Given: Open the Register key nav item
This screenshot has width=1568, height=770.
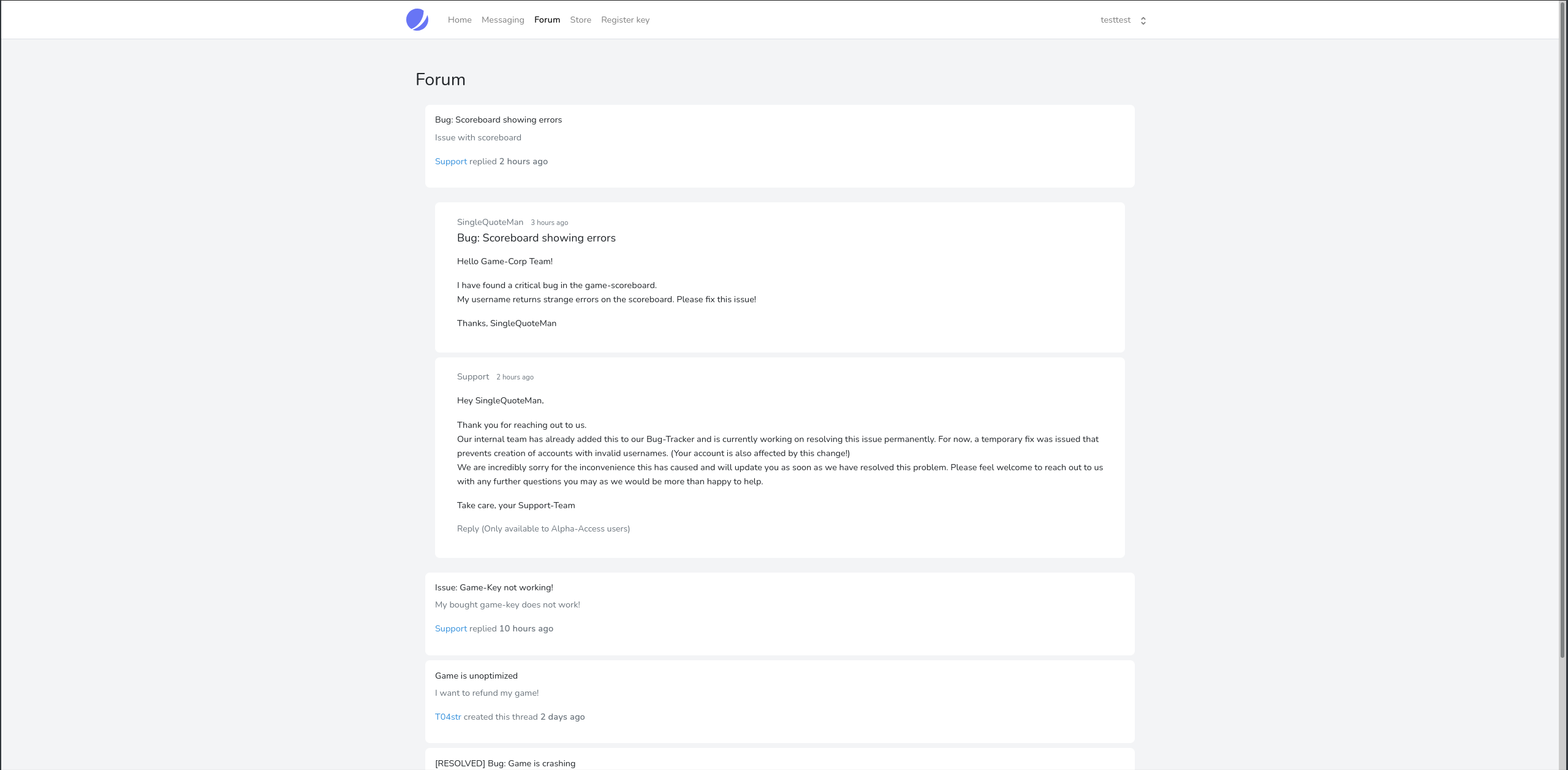Looking at the screenshot, I should click(x=625, y=20).
